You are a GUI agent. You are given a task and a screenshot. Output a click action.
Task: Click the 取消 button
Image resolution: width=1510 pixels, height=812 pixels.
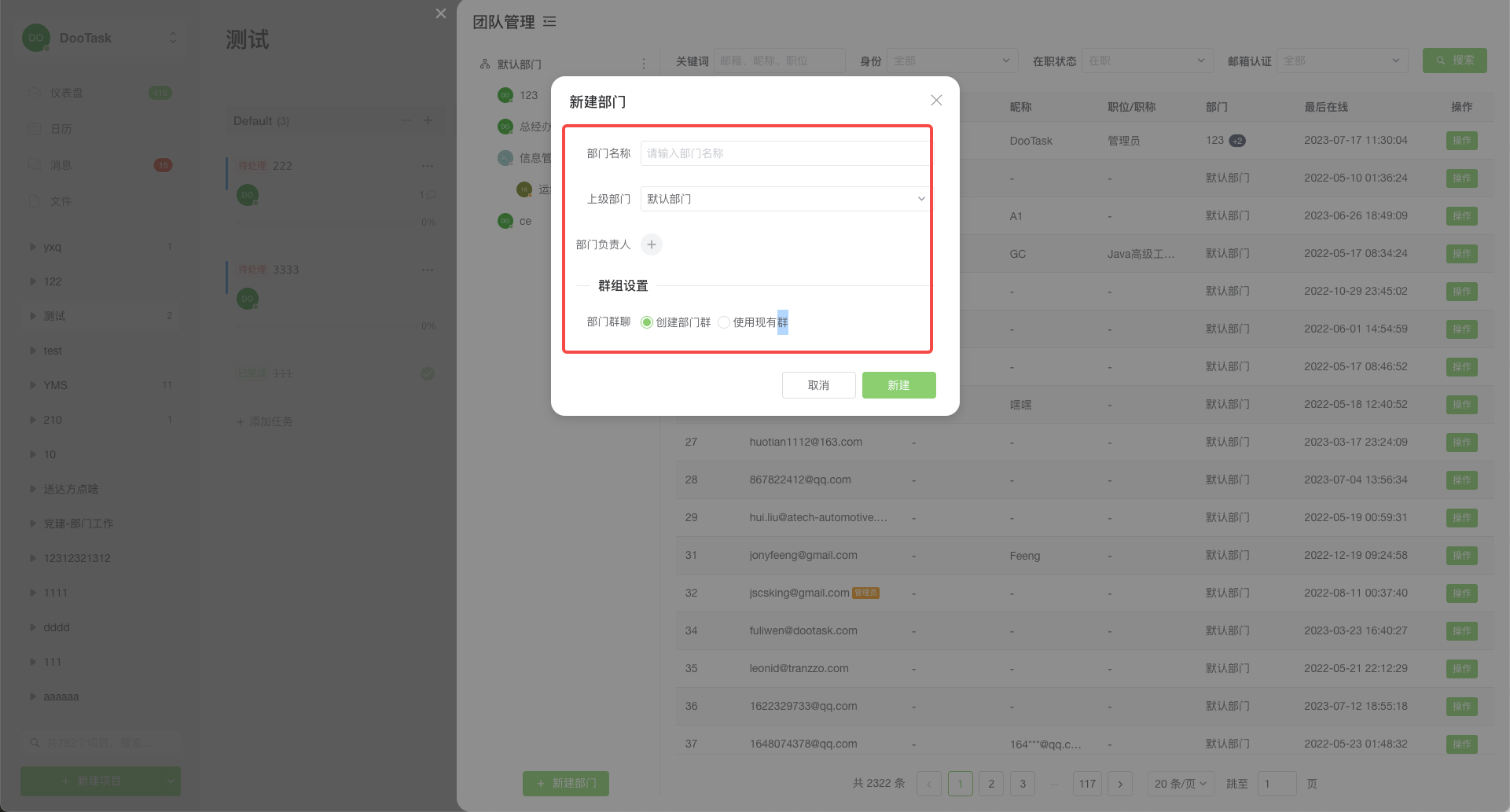coord(818,385)
